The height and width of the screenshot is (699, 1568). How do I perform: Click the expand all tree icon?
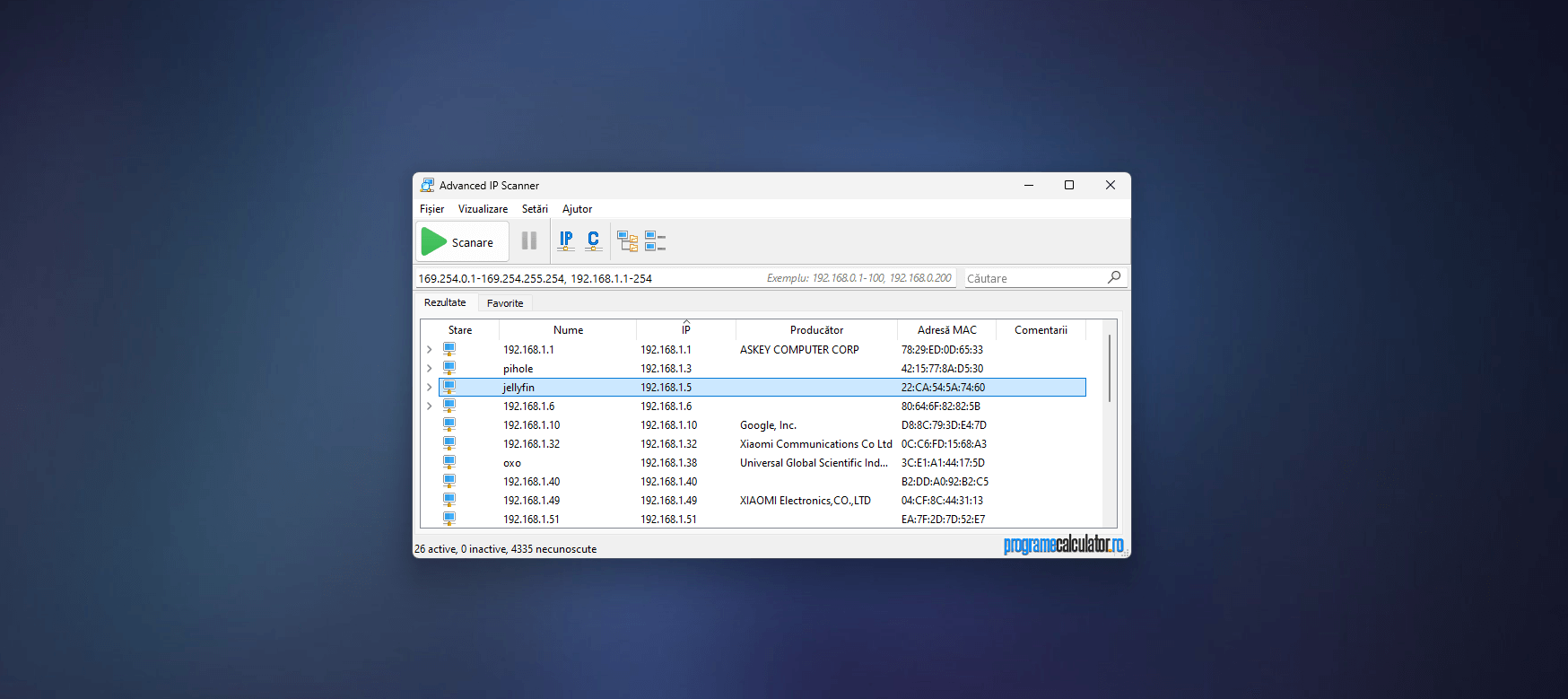627,241
